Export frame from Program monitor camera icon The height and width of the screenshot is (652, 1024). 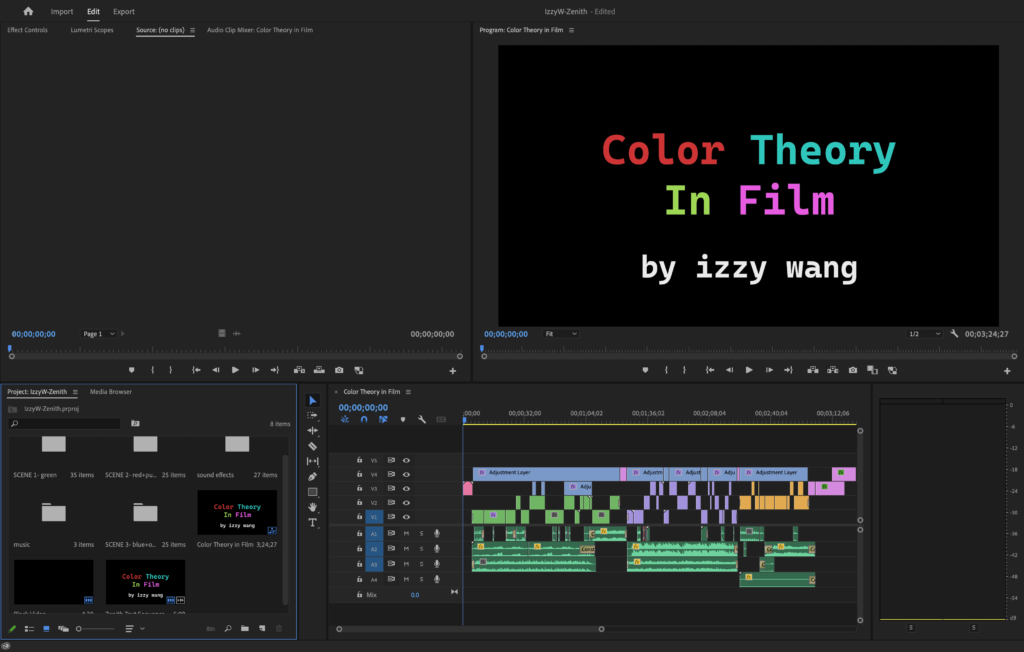click(853, 370)
